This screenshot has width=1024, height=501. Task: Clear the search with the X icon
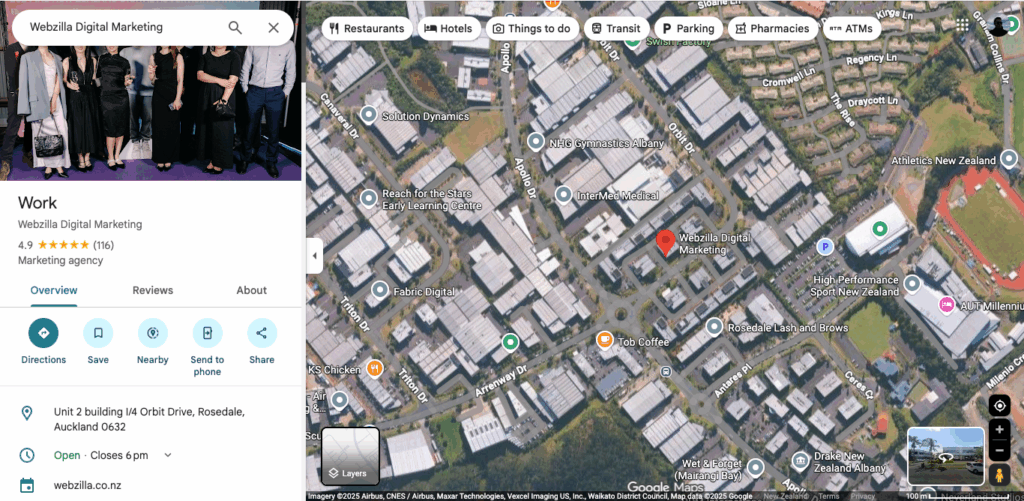[274, 27]
